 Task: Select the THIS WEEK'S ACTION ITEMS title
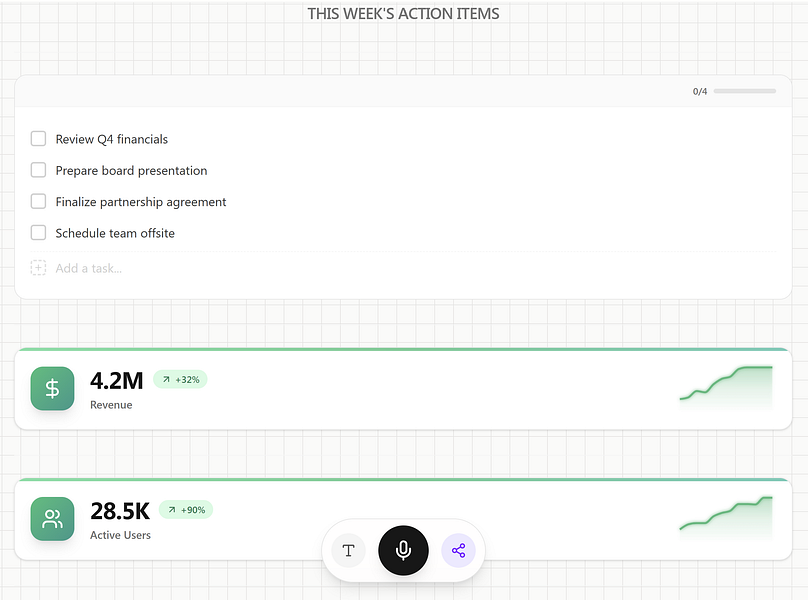(x=403, y=13)
